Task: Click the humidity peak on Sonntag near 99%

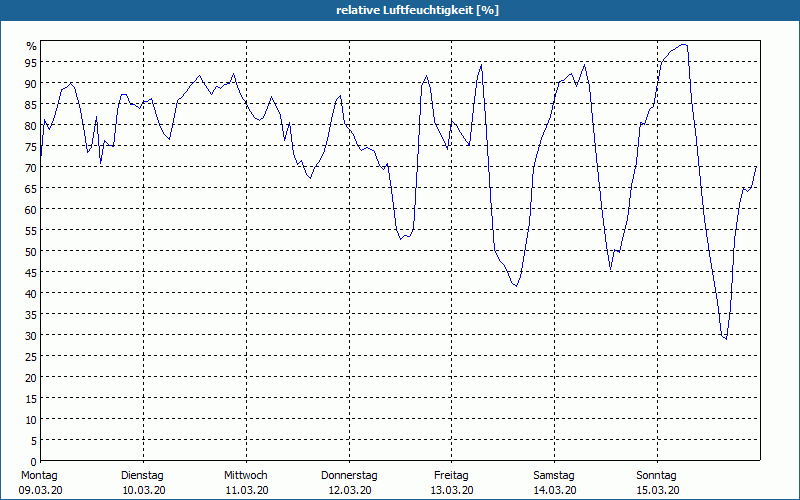Action: coord(684,44)
